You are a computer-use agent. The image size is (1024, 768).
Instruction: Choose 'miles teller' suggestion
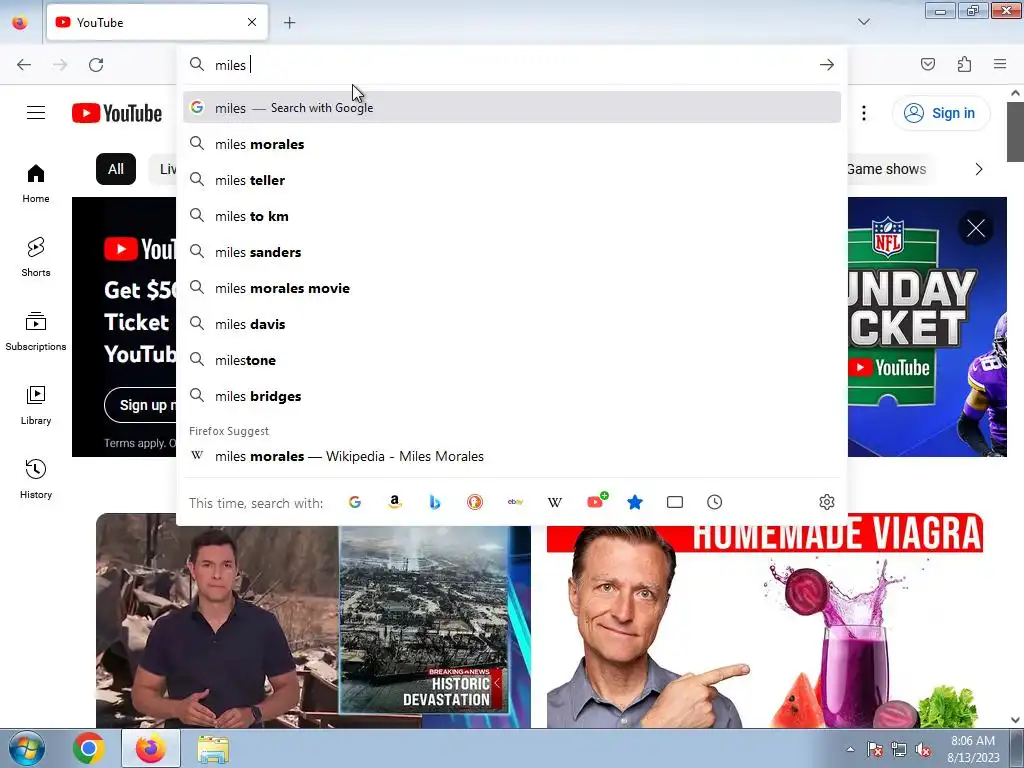pos(512,180)
